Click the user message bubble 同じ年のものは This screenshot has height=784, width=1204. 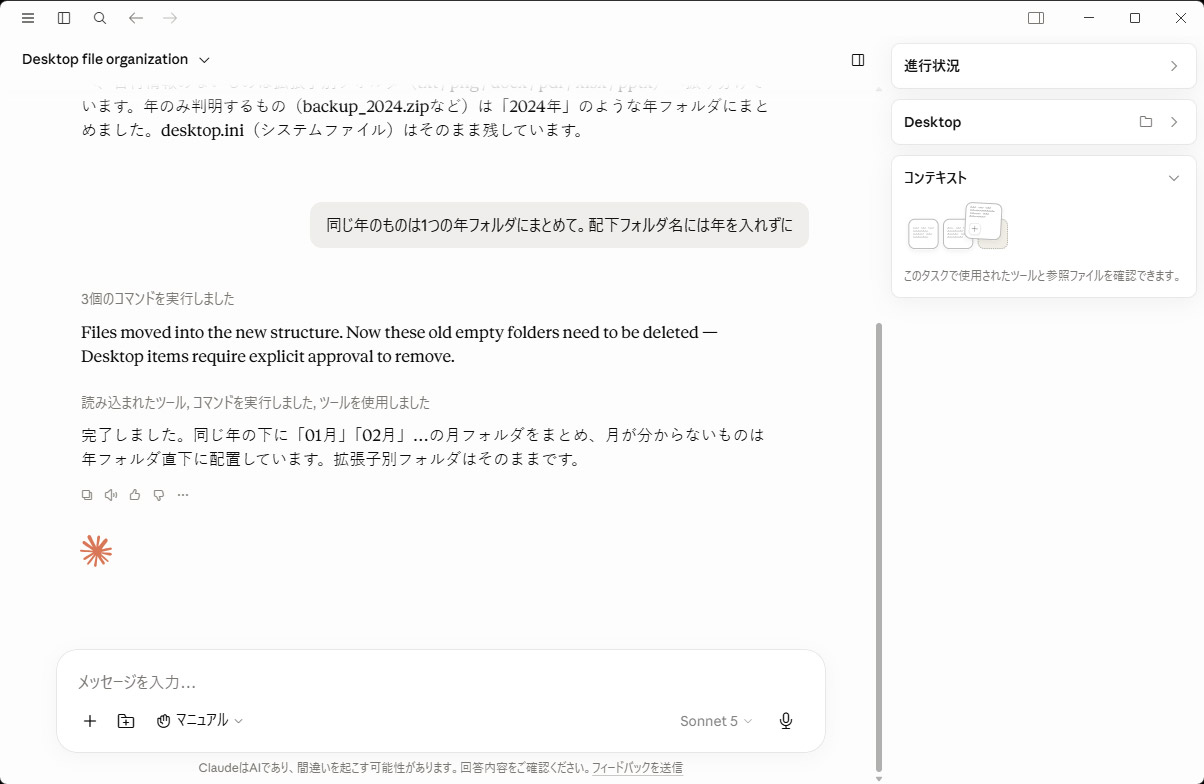559,225
